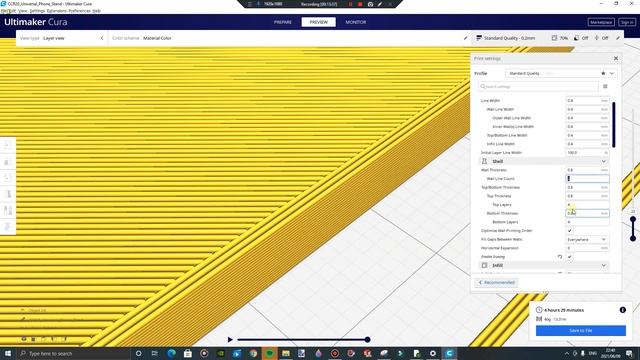Switch to the PREVIEW stage tab
Screen dimensions: 640x360
coord(318,22)
